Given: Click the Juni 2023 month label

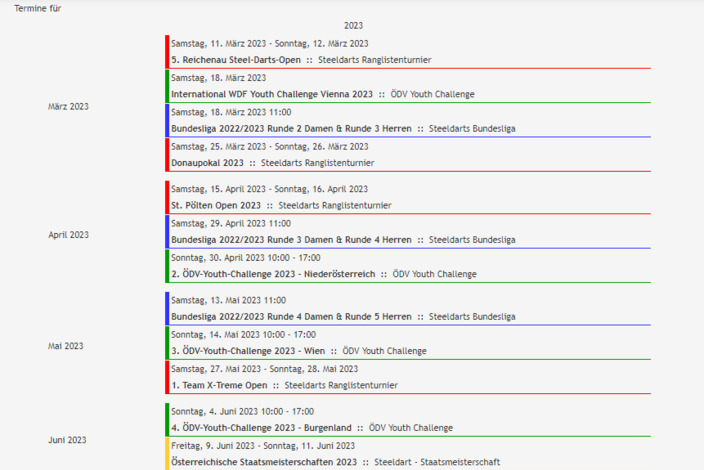Looking at the screenshot, I should click(x=67, y=440).
